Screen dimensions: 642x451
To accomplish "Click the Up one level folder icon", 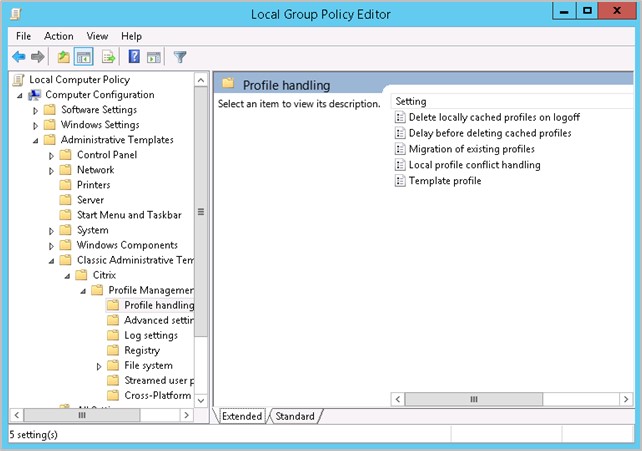I will pyautogui.click(x=63, y=57).
